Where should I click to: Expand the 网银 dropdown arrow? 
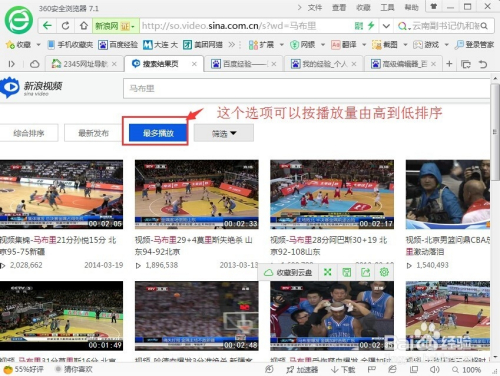click(323, 44)
